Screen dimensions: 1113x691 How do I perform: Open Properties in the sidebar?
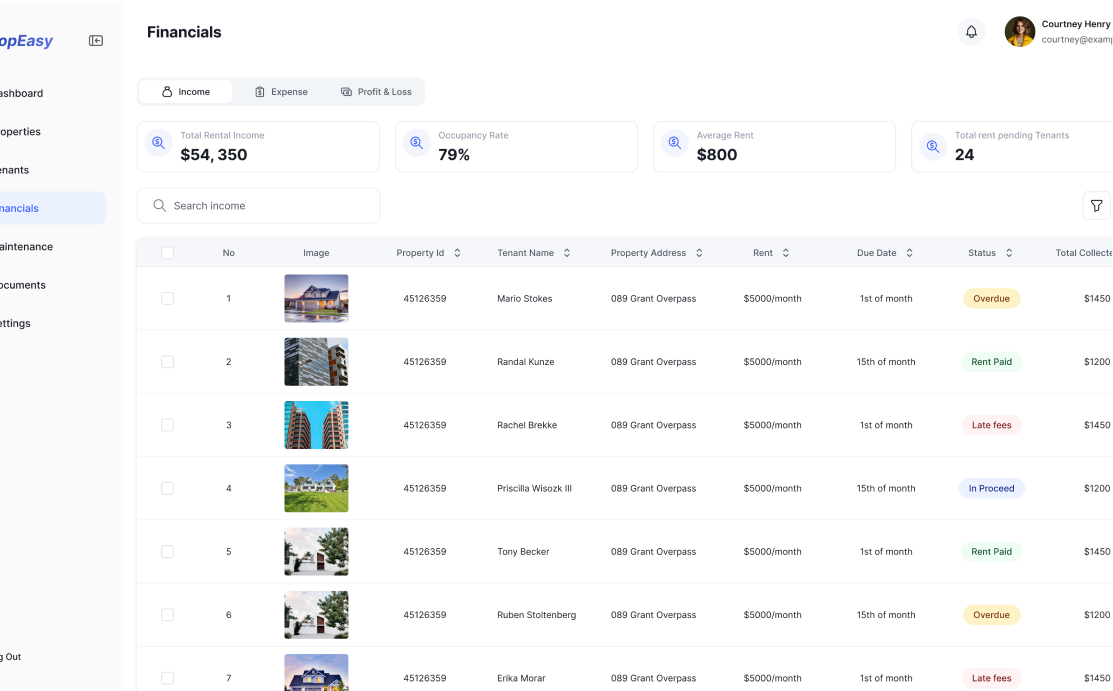tap(21, 131)
